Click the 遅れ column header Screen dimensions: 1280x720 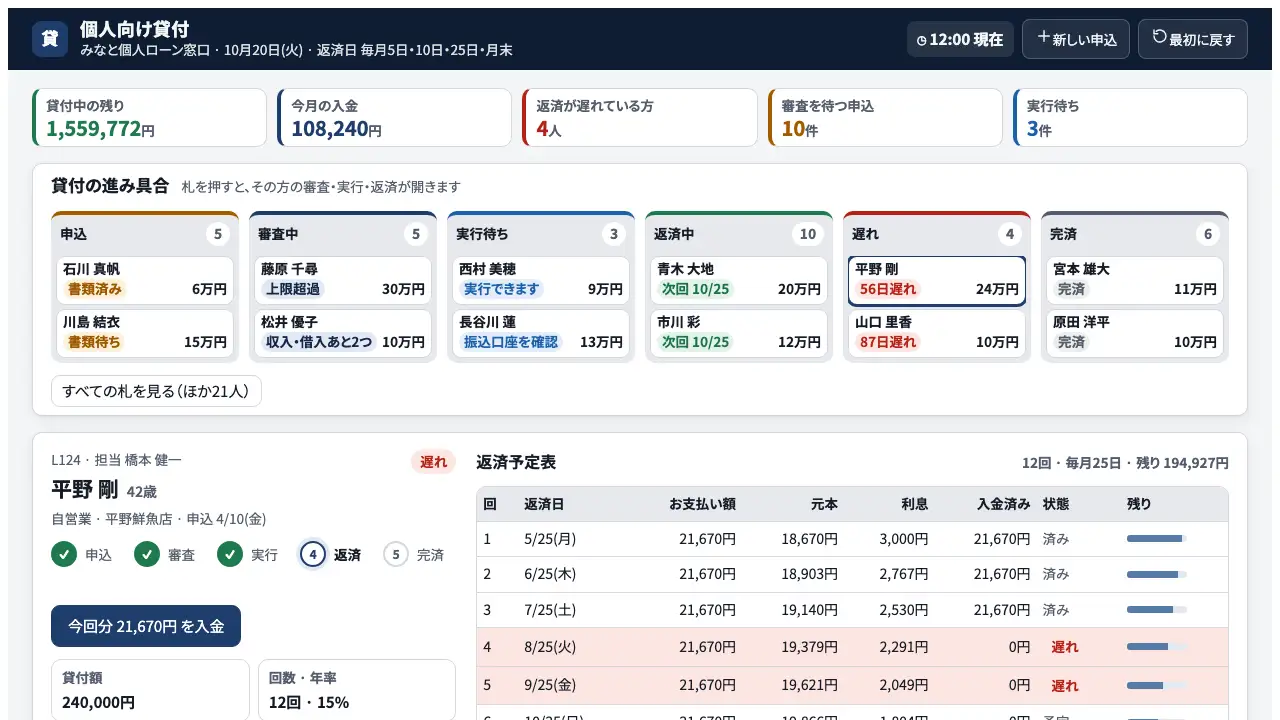coord(937,234)
